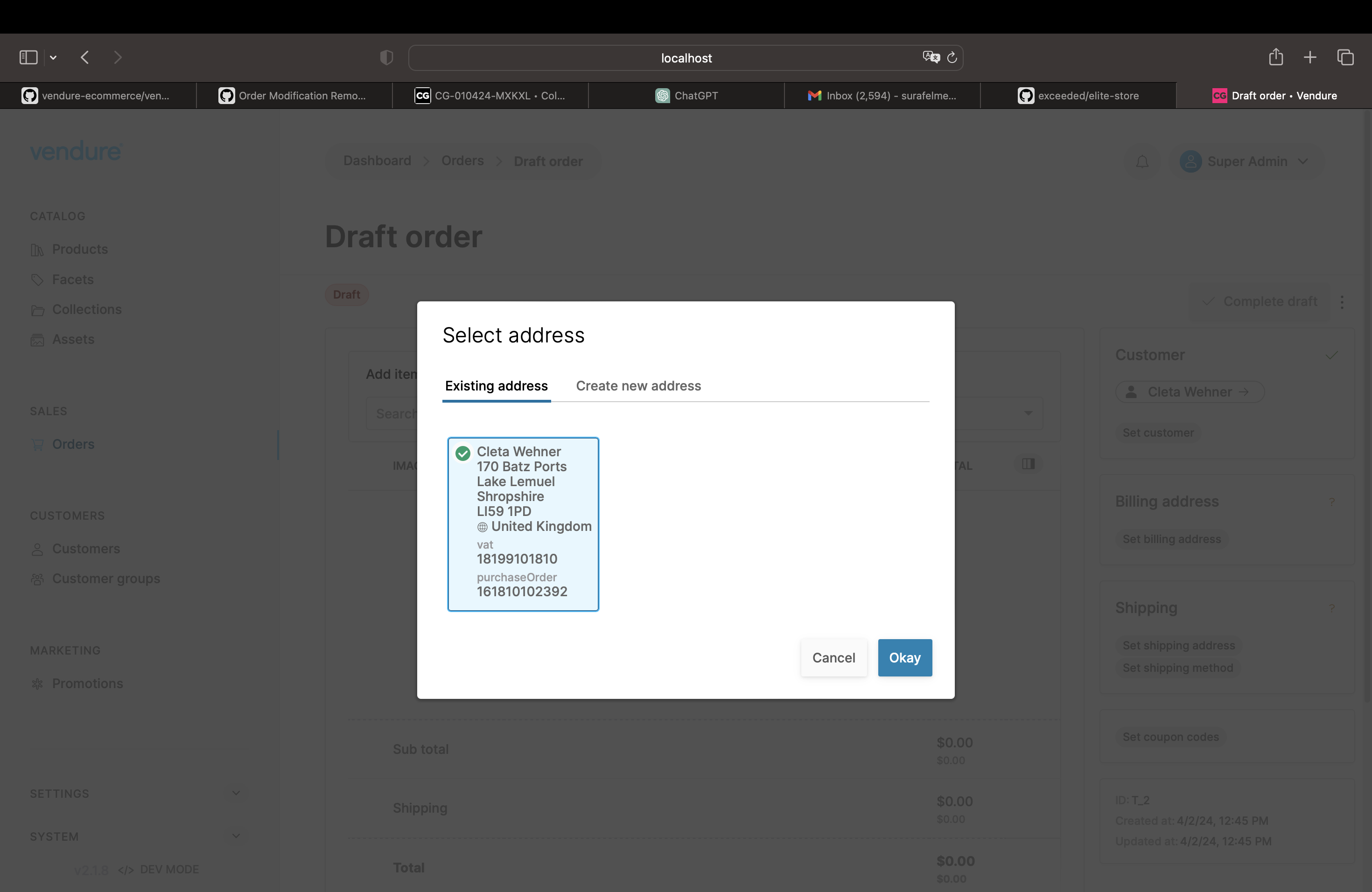
Task: Click the green checkmark on address card
Action: (463, 453)
